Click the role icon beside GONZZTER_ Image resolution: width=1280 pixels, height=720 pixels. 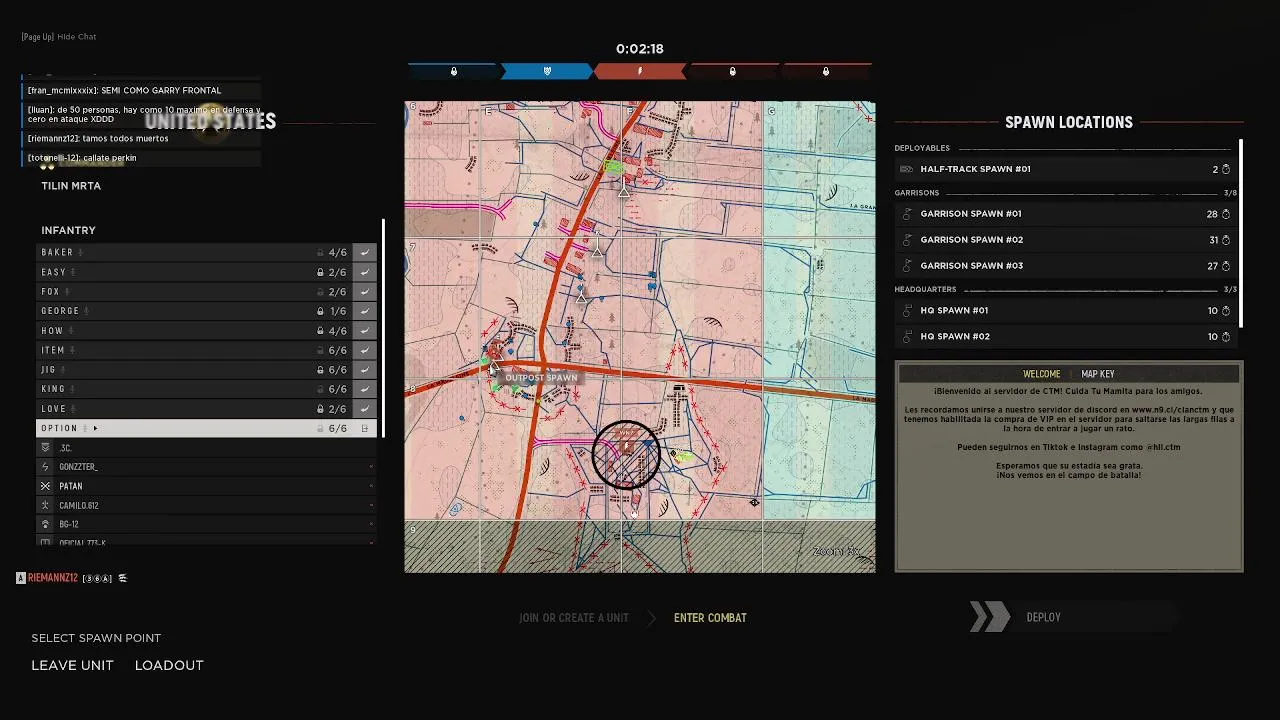[x=45, y=467]
